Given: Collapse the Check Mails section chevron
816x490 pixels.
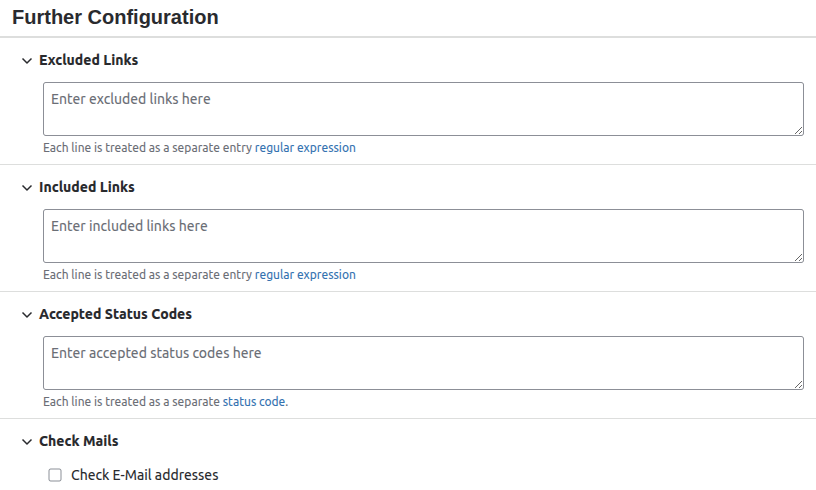Looking at the screenshot, I should coord(27,442).
